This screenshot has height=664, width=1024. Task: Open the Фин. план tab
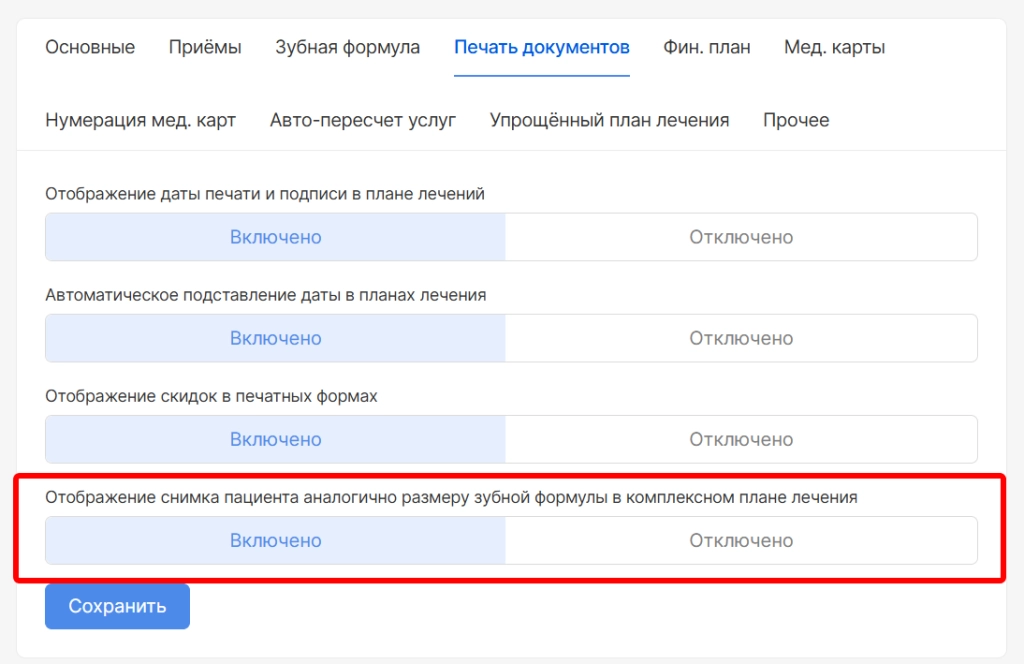[x=706, y=47]
